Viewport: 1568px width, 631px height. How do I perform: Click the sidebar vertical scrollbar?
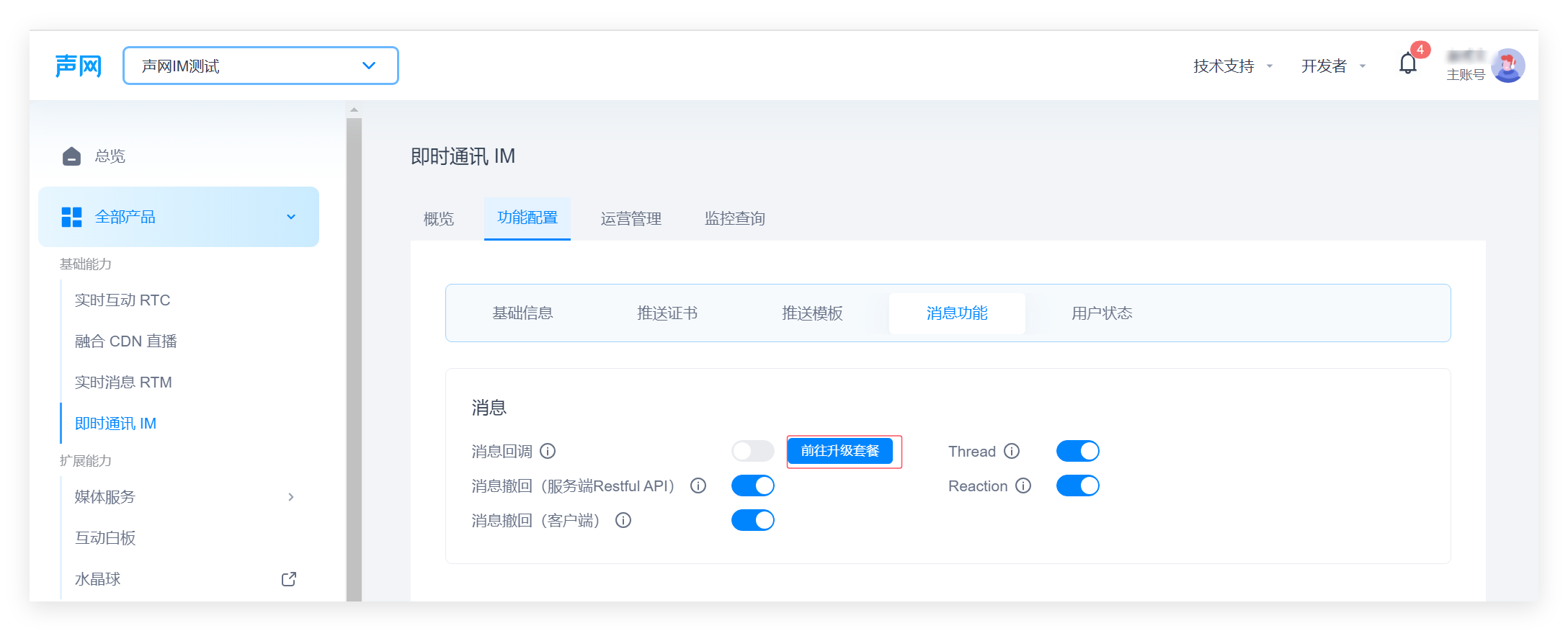tap(354, 359)
